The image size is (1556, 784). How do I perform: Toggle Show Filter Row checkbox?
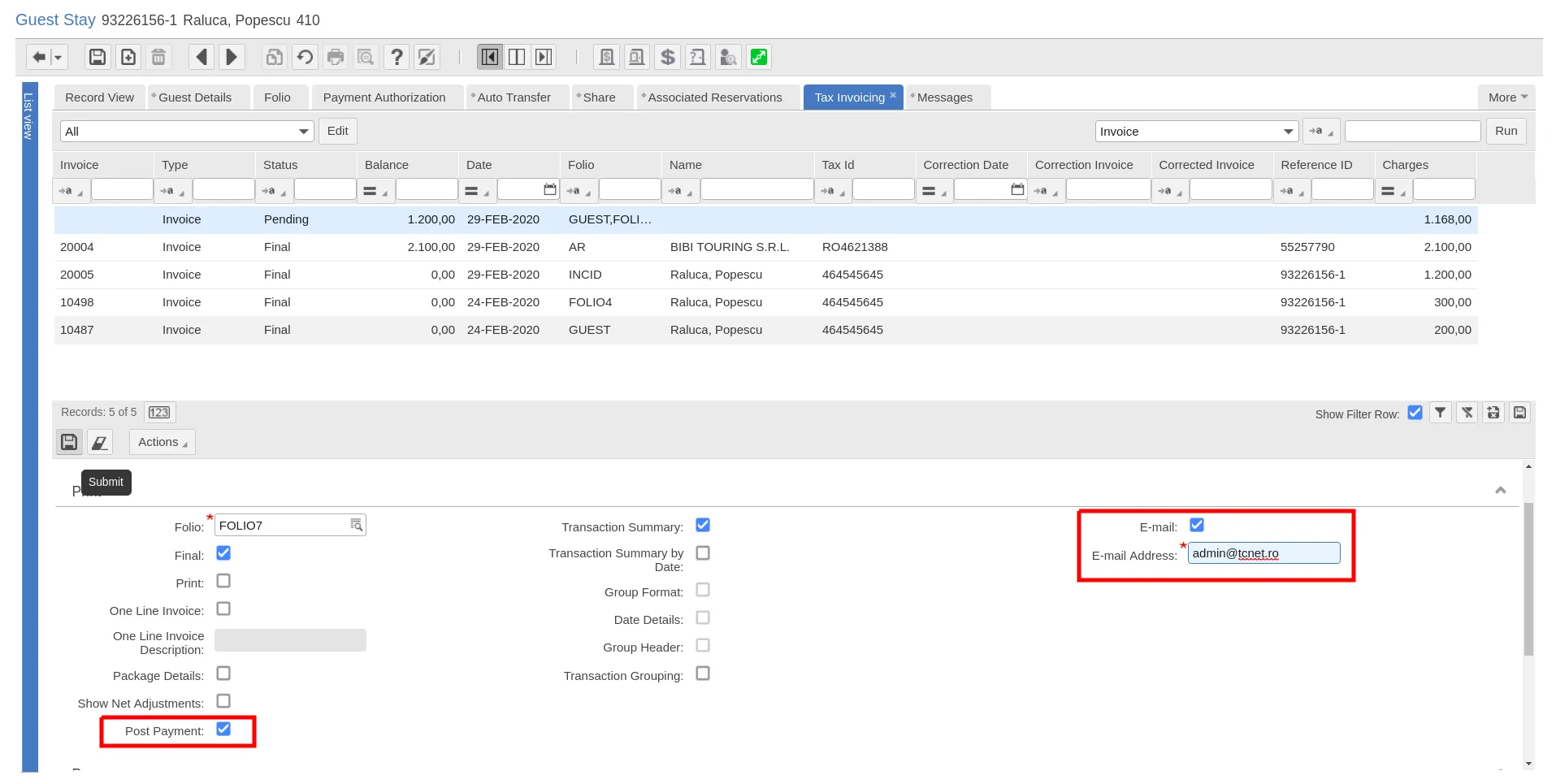click(x=1415, y=413)
